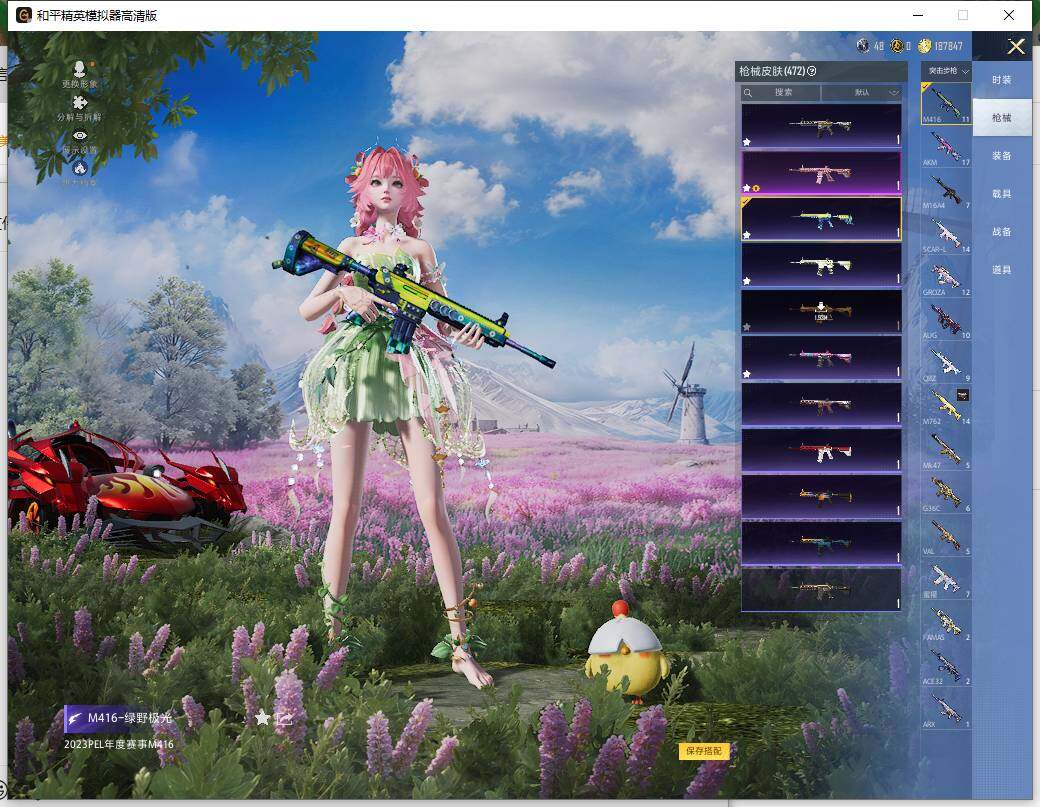
Task: Open the 默认 sort order dropdown
Action: pyautogui.click(x=862, y=93)
